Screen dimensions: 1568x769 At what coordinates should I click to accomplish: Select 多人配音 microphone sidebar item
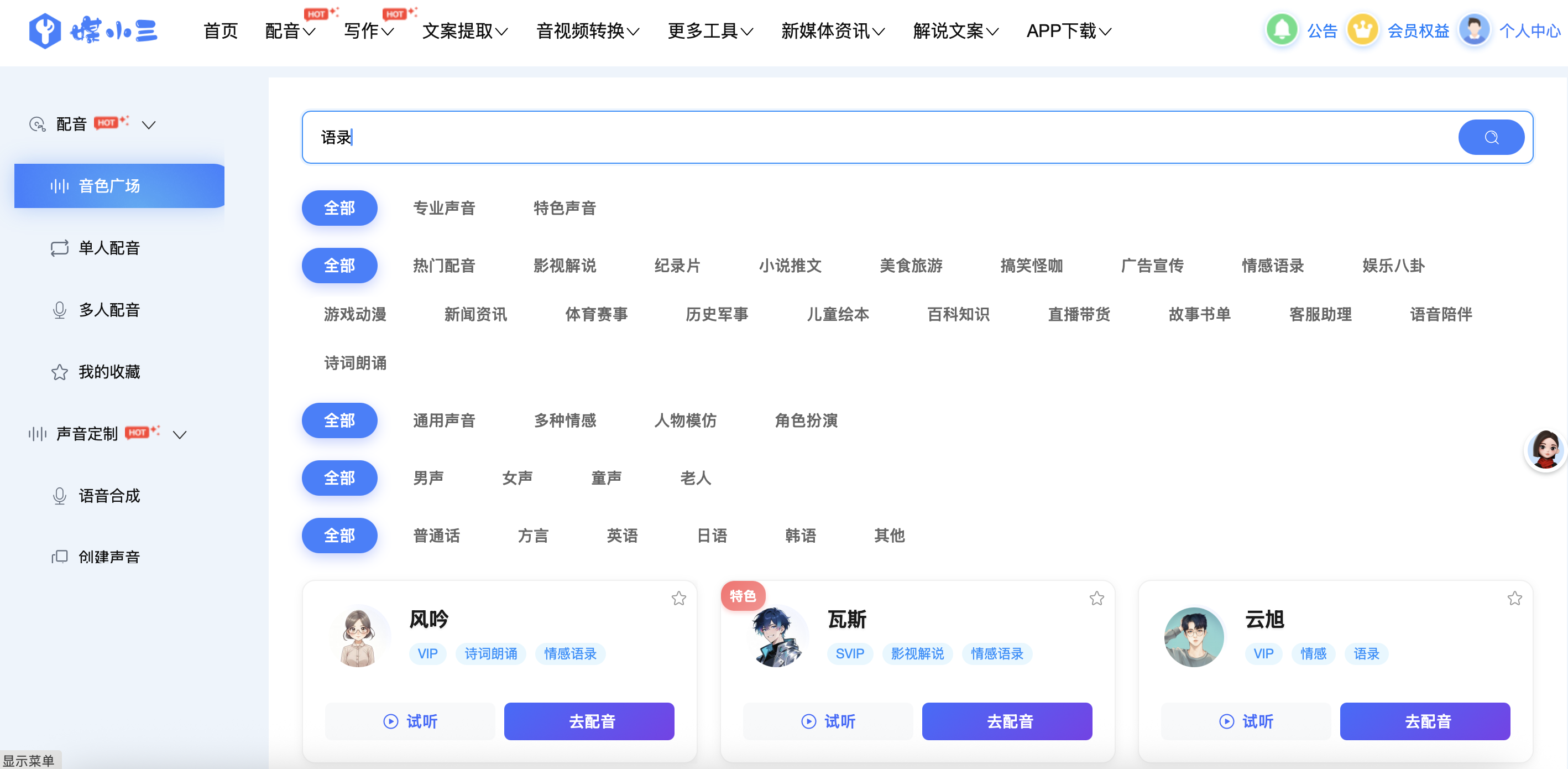(x=60, y=310)
